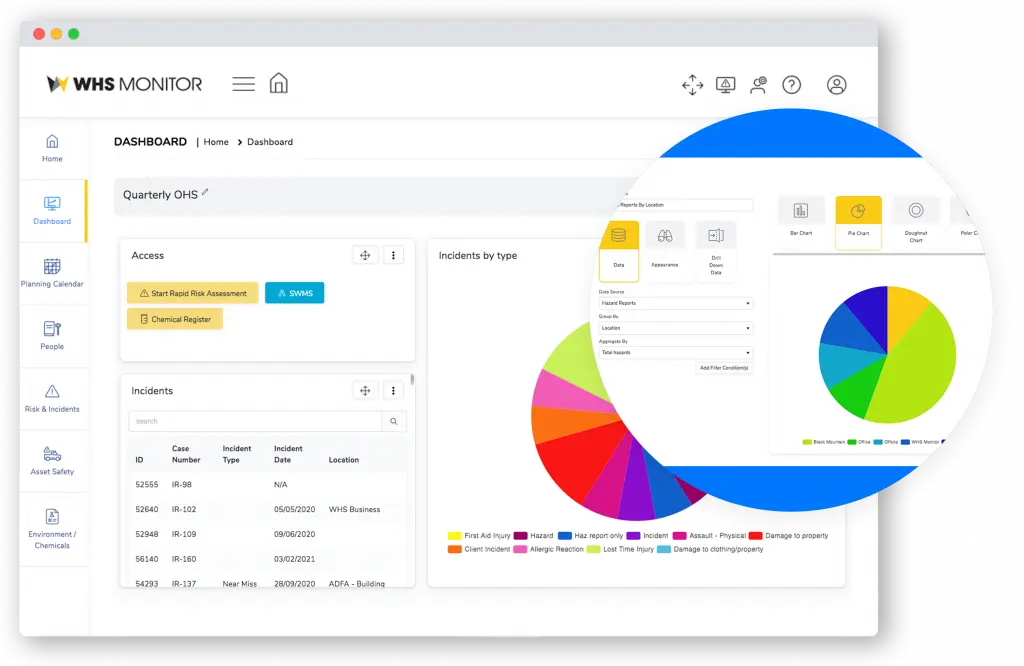Open Risk & Incidents from the sidebar
The image size is (1024, 666).
click(x=51, y=398)
